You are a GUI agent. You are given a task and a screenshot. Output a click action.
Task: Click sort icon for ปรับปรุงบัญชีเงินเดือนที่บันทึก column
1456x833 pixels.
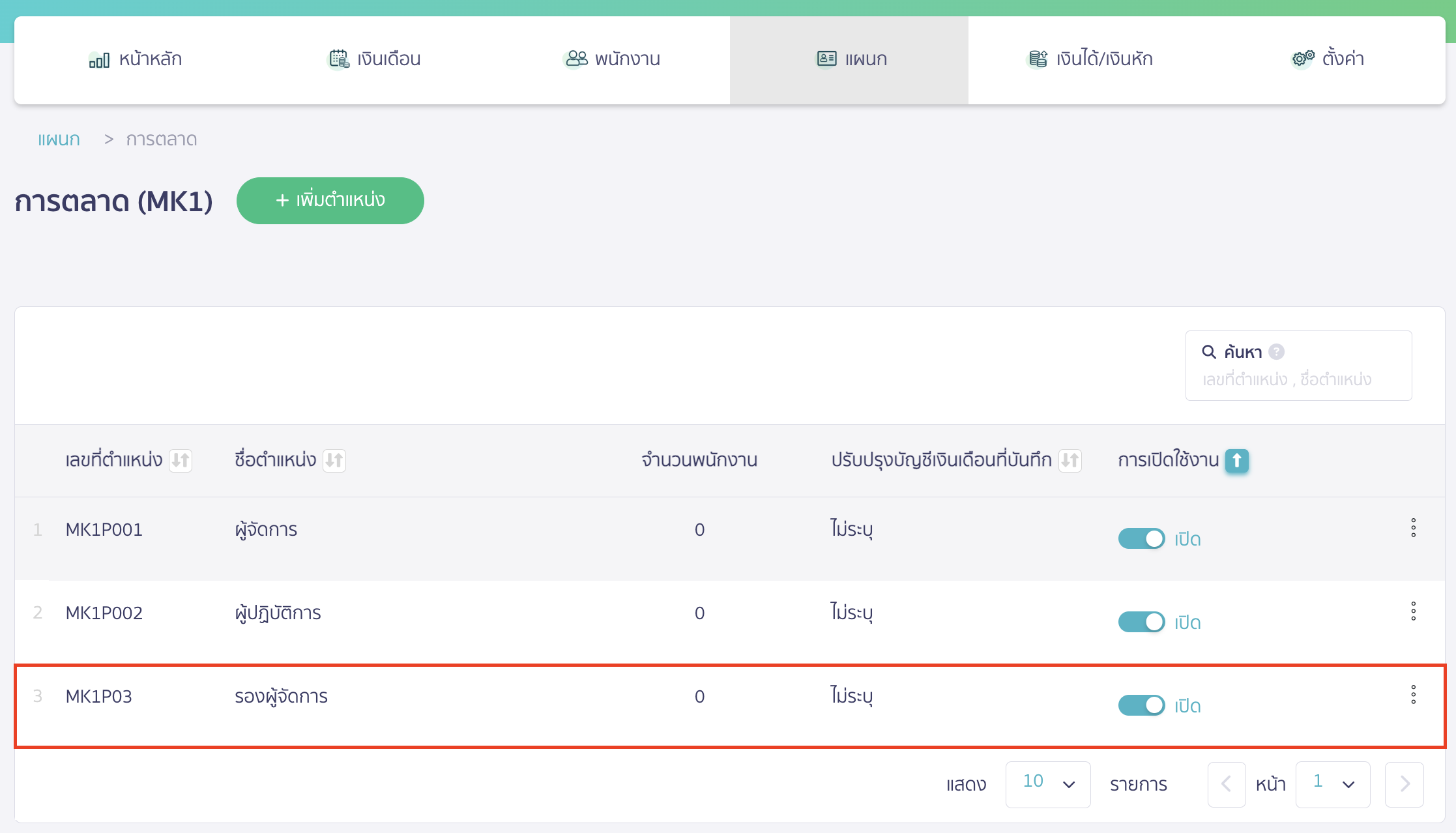[x=1070, y=461]
